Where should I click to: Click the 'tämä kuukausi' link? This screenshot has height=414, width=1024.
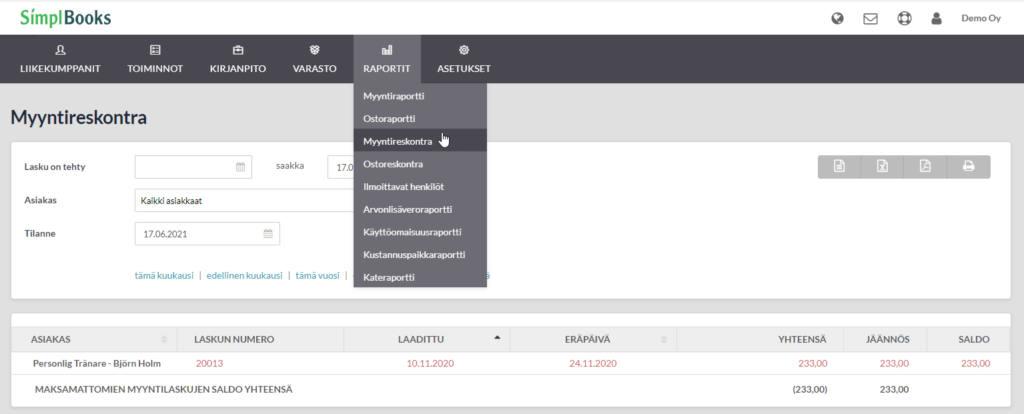[x=164, y=276]
